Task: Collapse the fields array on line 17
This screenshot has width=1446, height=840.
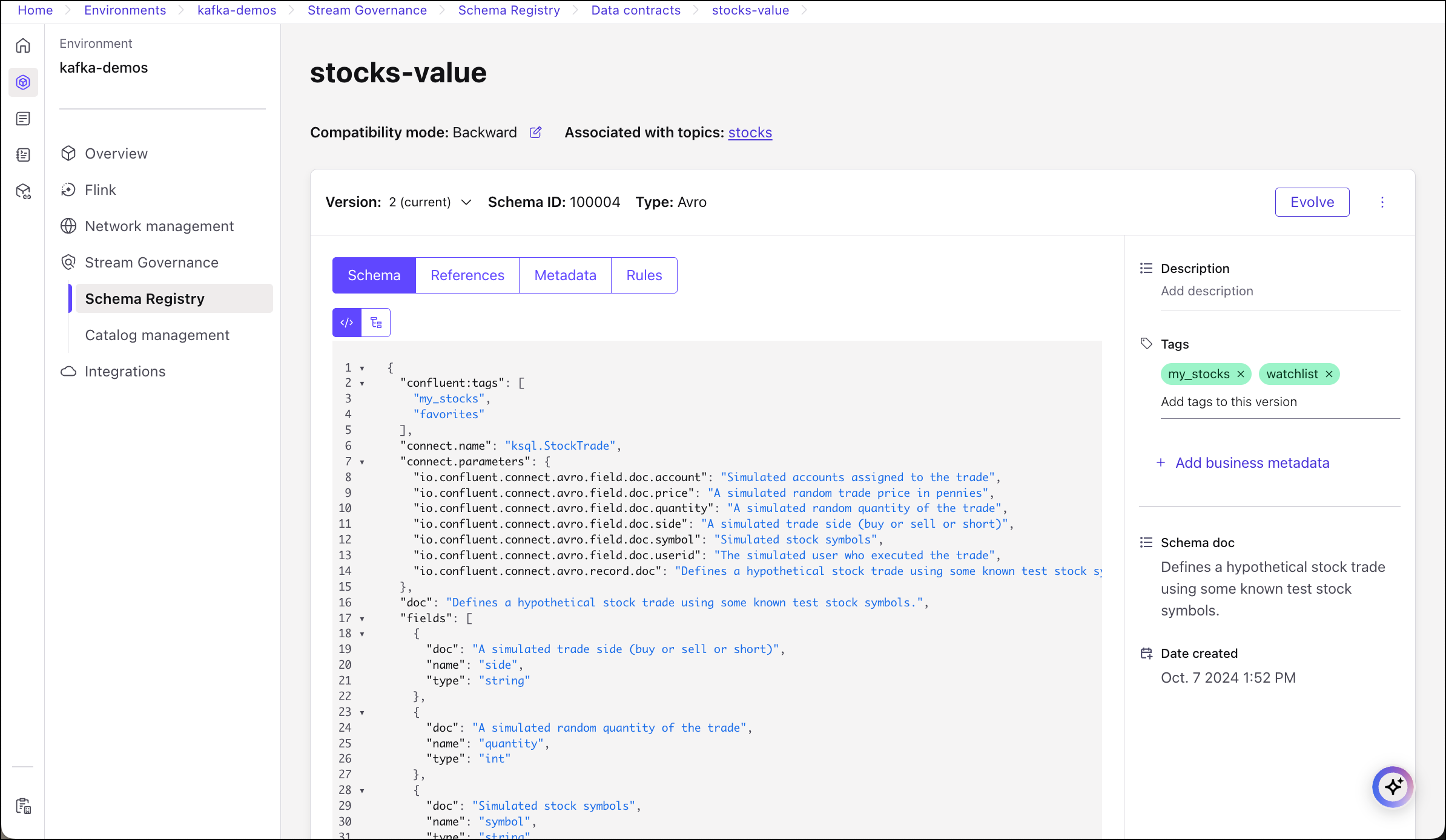Action: pos(362,619)
